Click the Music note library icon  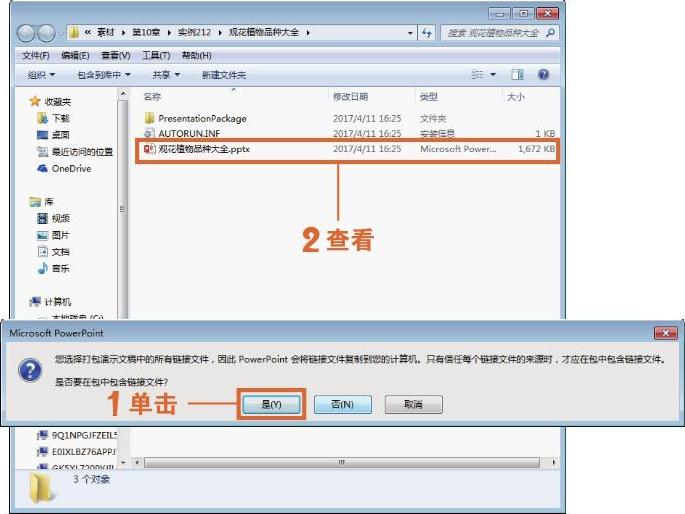tap(42, 268)
